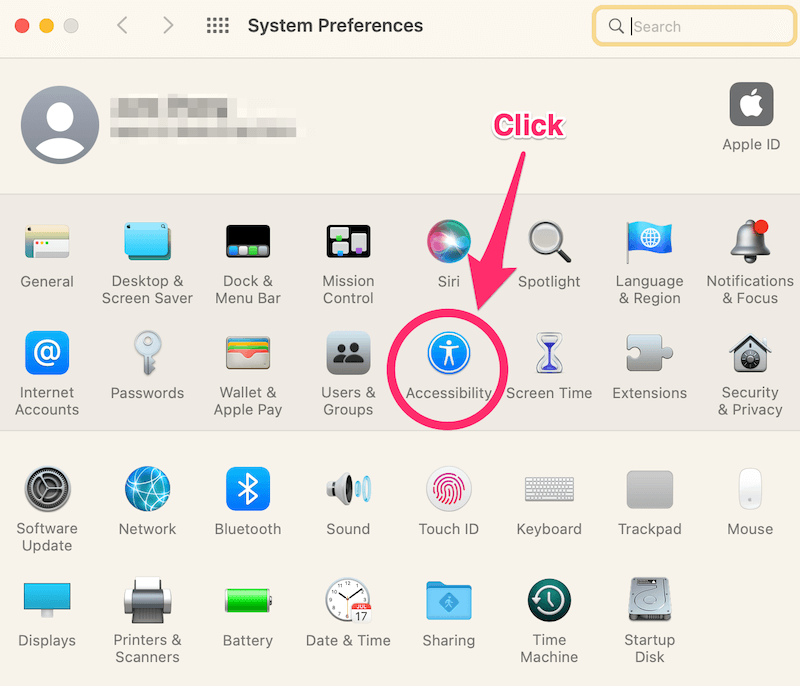Open Users & Groups preferences
800x686 pixels.
[x=348, y=353]
